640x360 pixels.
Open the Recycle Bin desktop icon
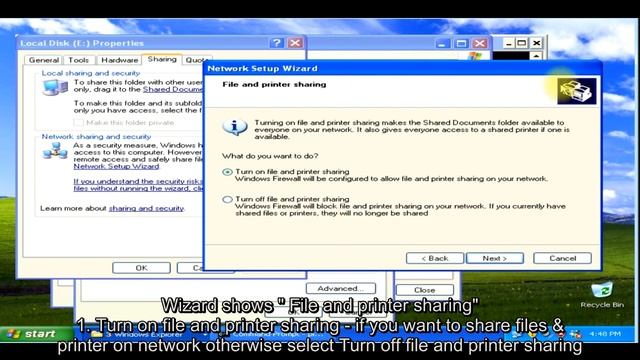click(602, 295)
